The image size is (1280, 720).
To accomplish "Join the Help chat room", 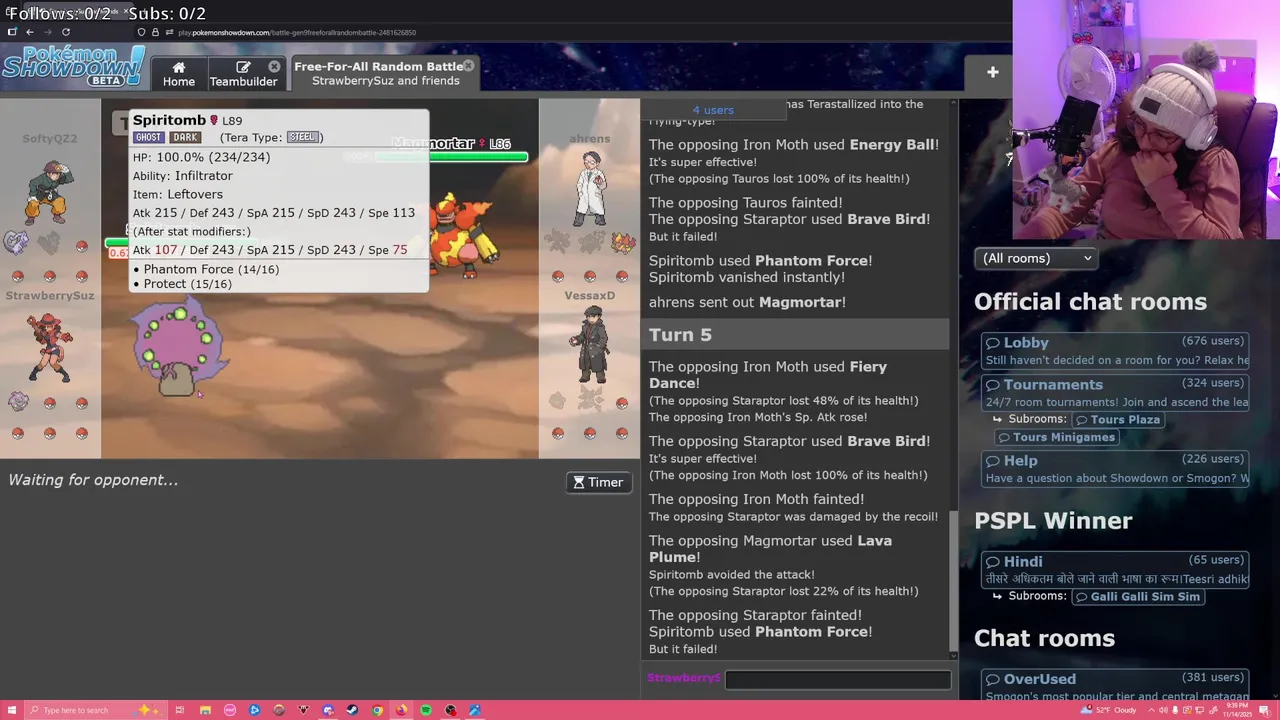I will coord(1116,469).
